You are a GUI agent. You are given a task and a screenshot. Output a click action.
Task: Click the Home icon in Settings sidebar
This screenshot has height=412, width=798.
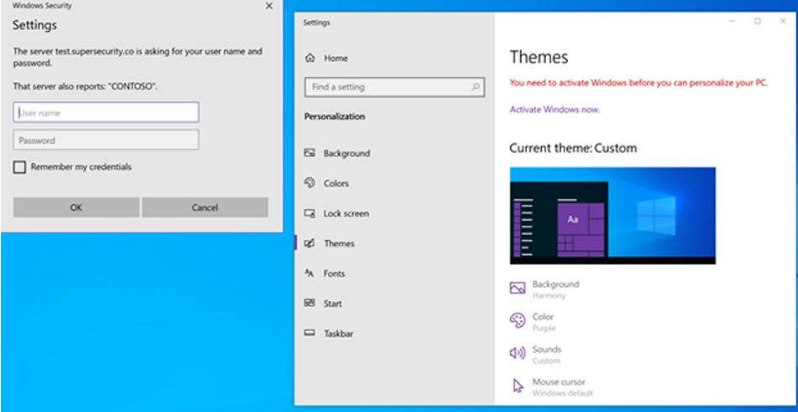coord(310,59)
